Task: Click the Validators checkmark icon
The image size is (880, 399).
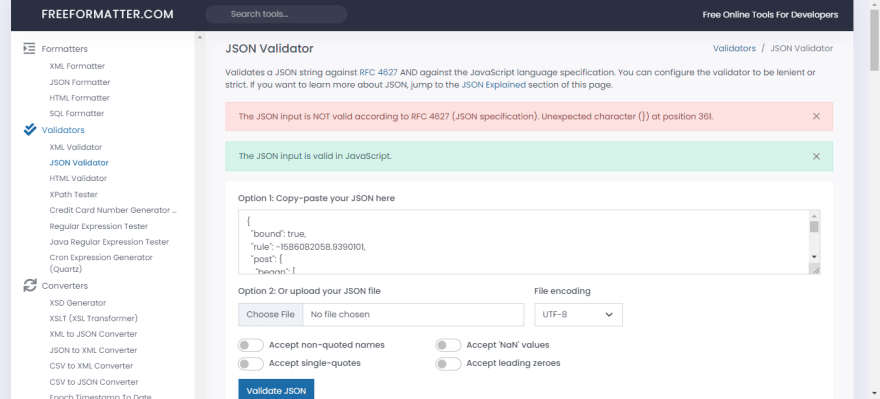Action: 30,130
